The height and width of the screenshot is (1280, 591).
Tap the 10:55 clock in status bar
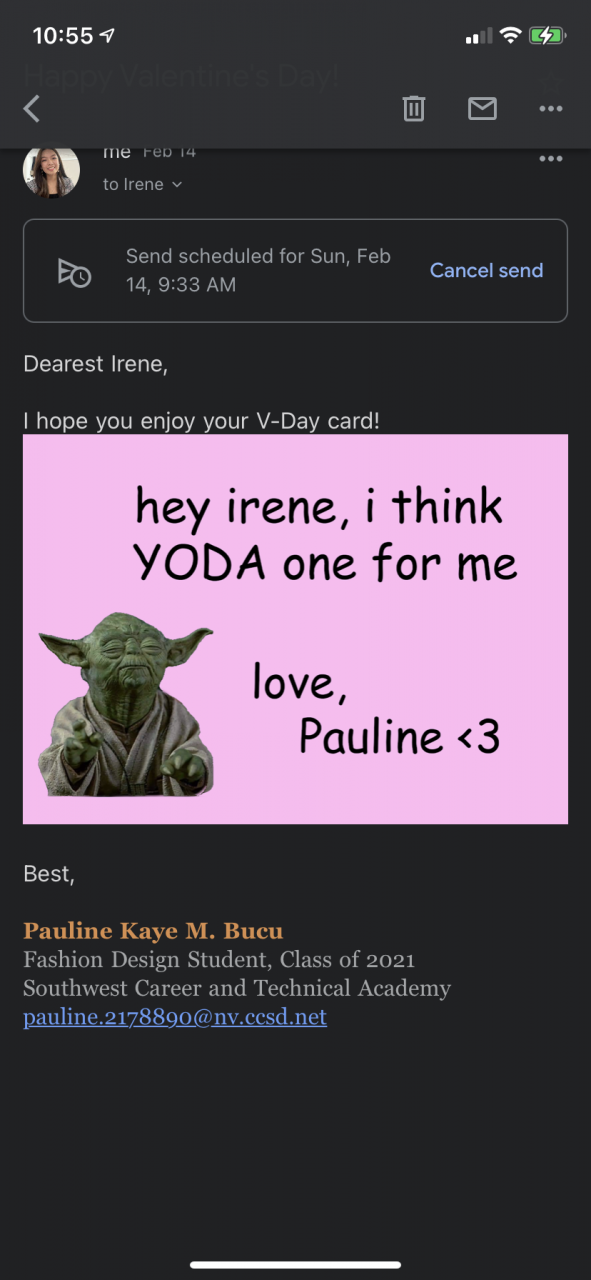click(62, 36)
